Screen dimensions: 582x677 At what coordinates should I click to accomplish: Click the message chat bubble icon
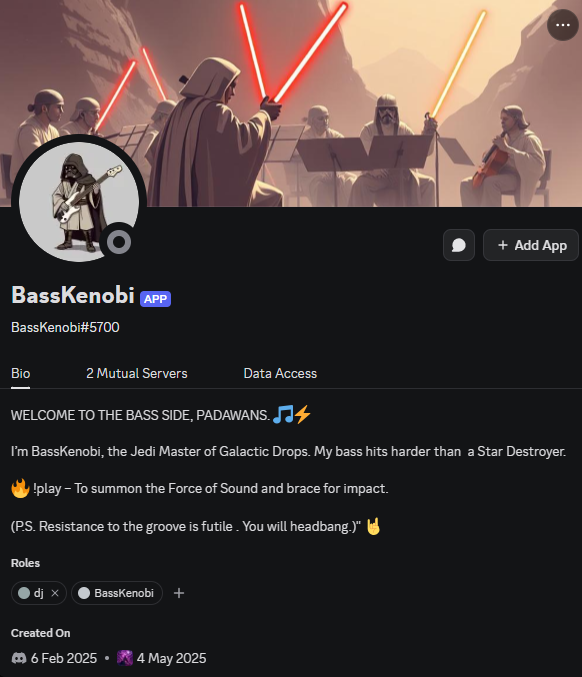click(x=459, y=245)
